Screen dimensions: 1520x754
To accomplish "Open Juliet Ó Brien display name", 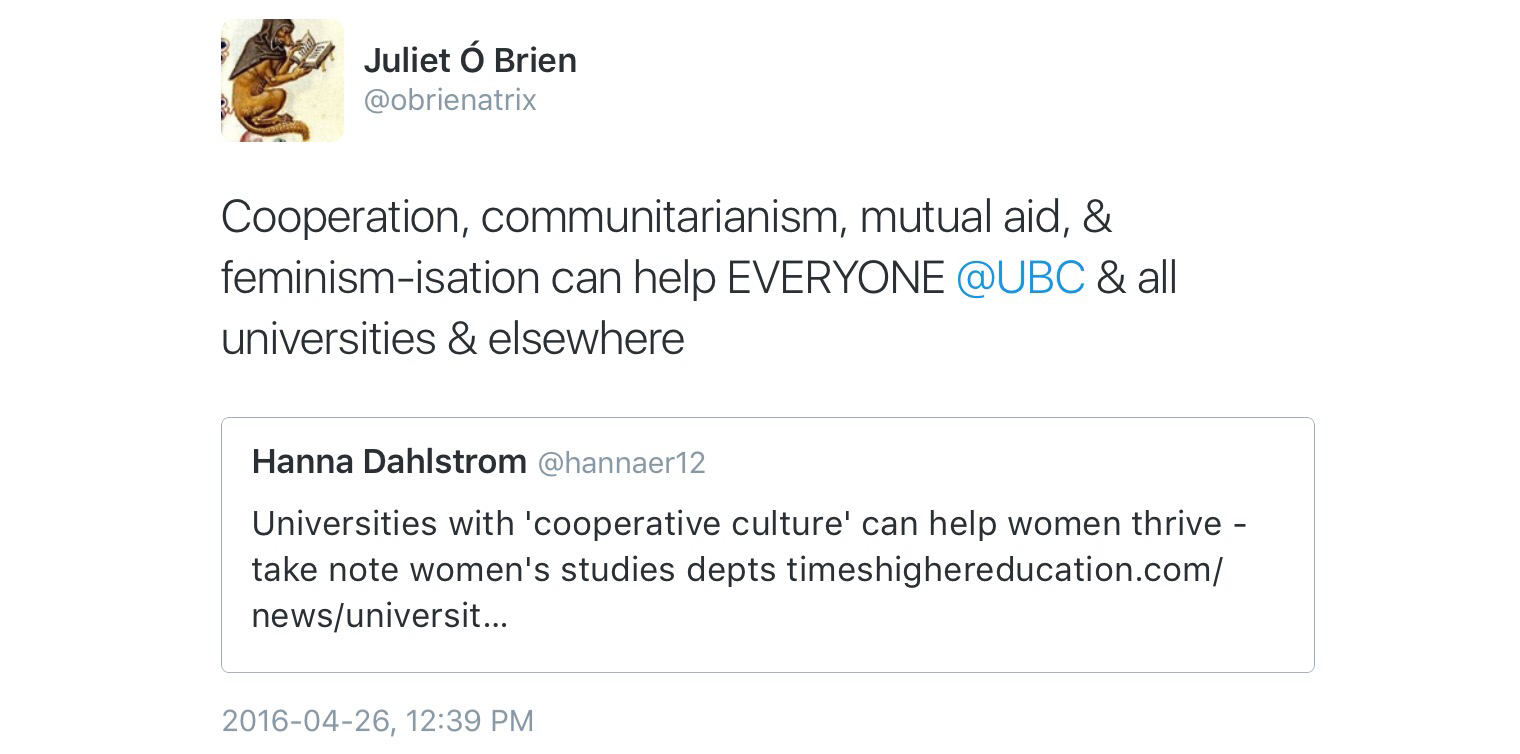I will [x=469, y=60].
